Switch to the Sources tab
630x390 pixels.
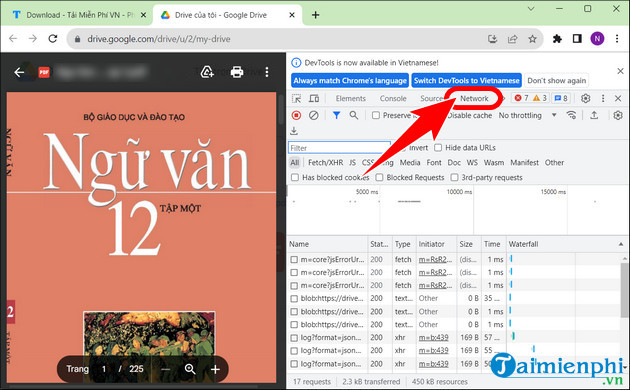431,98
